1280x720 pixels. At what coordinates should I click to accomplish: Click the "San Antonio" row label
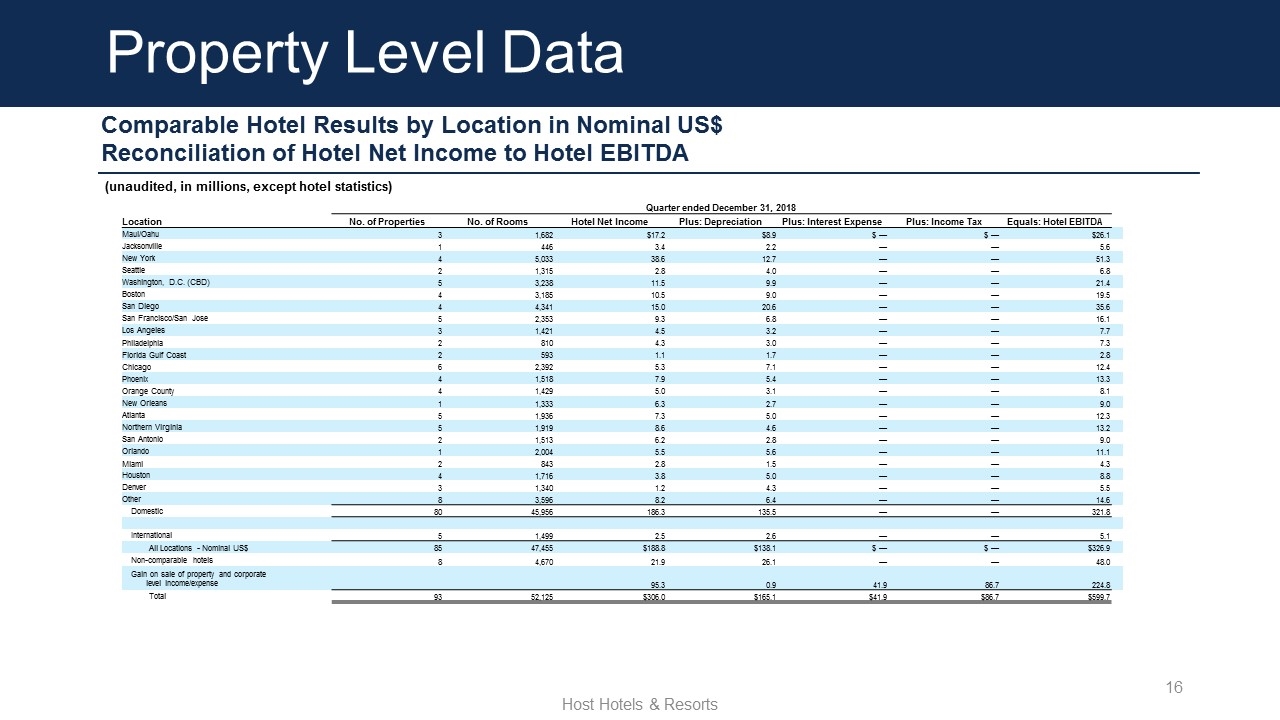tap(143, 438)
